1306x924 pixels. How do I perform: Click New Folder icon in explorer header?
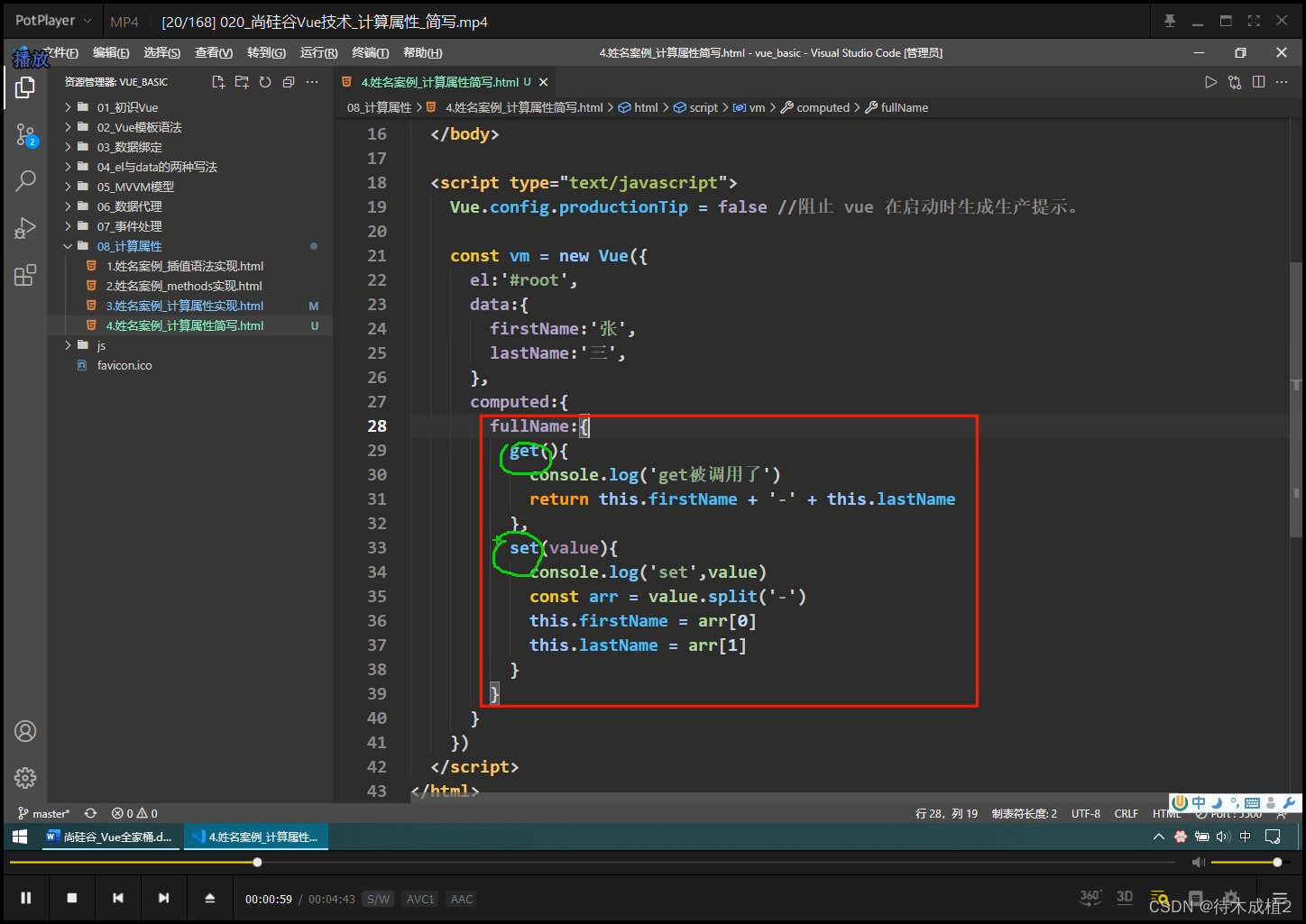(242, 82)
